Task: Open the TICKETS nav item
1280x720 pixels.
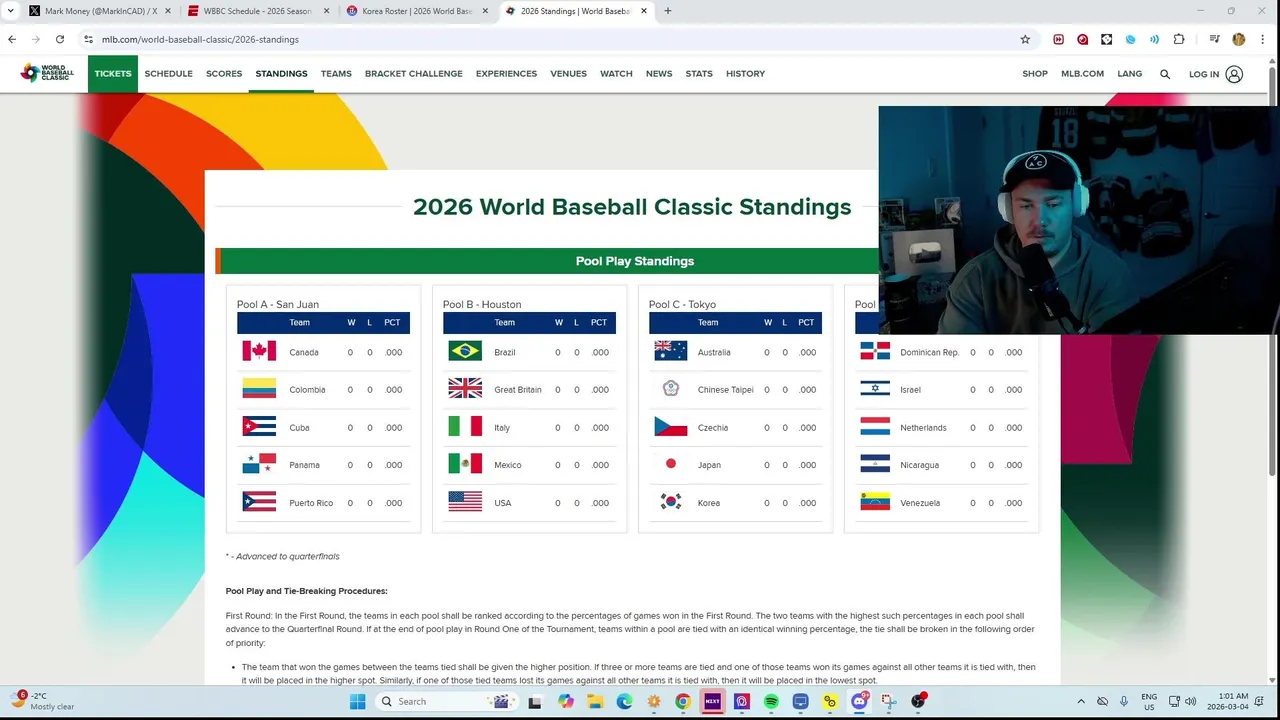Action: pos(113,74)
